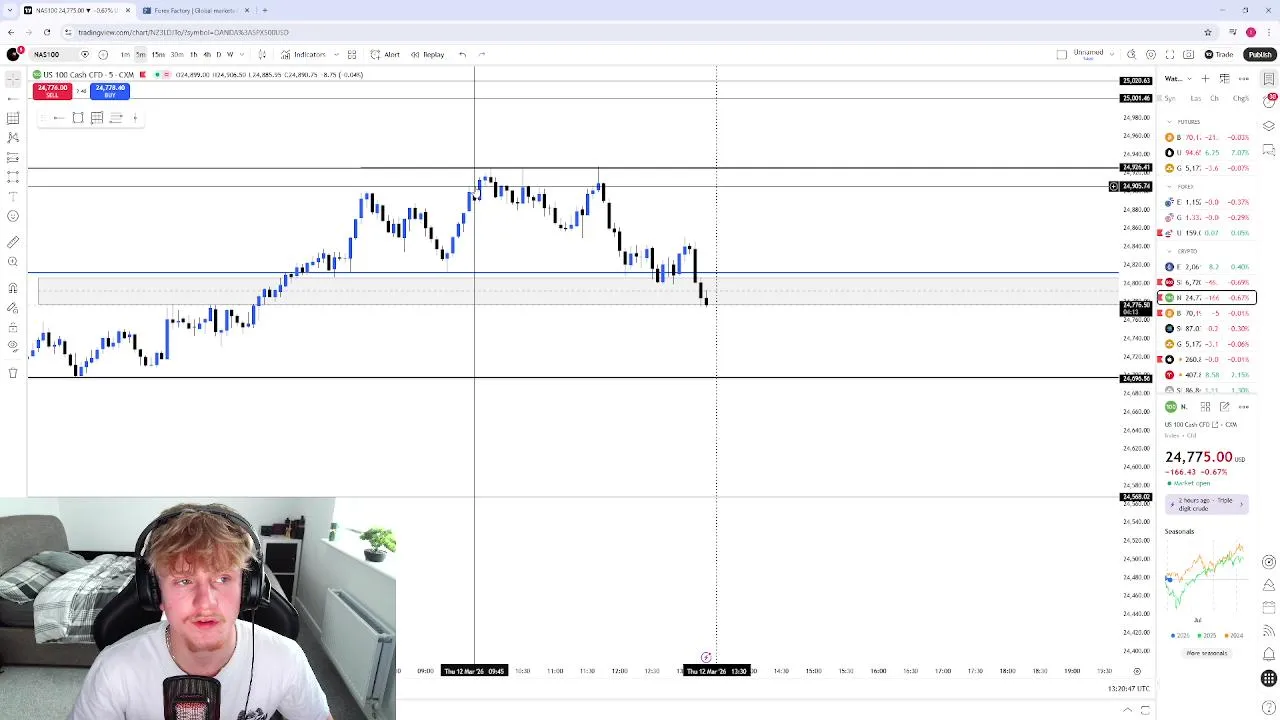Open the forecasting and measurement tools
This screenshot has height=720, width=1280.
pos(13,177)
